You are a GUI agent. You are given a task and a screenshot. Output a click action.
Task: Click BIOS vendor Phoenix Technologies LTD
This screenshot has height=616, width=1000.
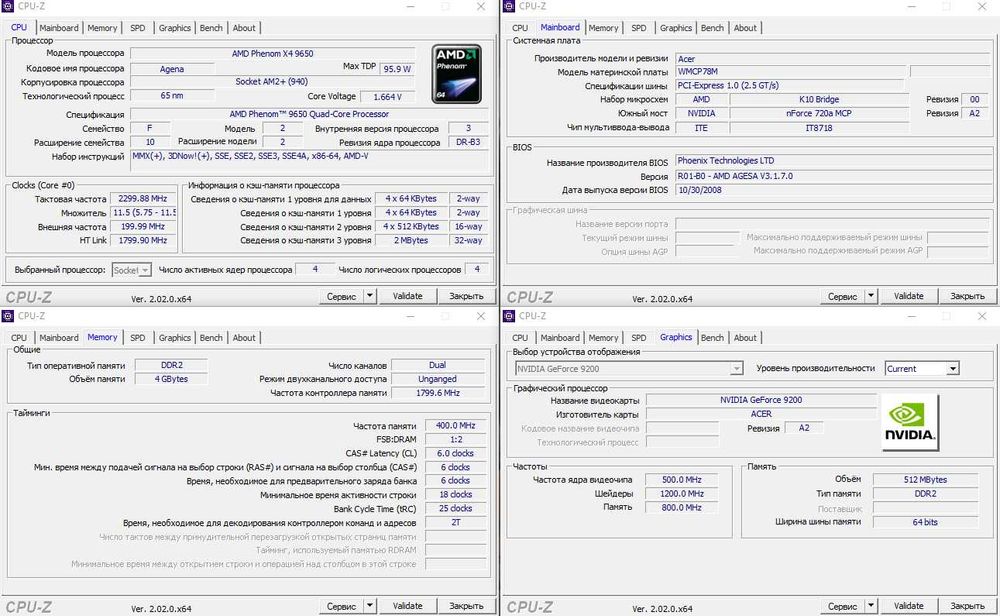834,161
